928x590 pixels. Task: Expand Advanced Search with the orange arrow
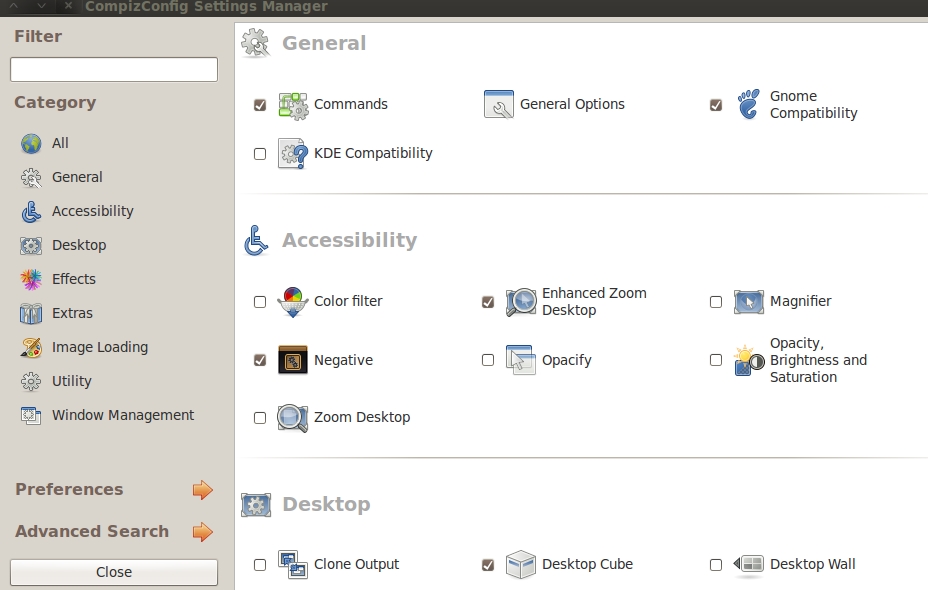(202, 531)
